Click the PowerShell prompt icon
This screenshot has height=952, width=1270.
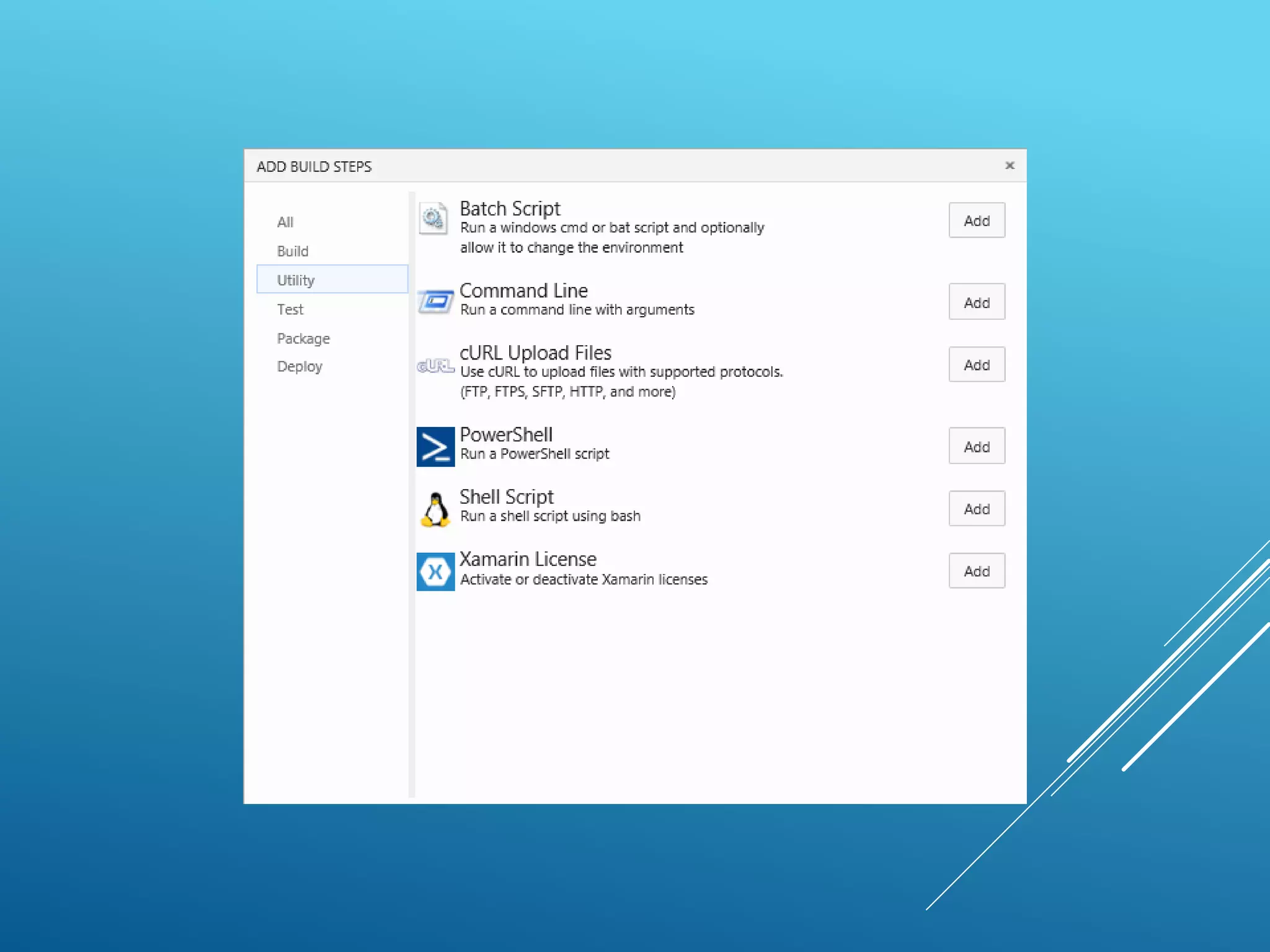[x=435, y=446]
